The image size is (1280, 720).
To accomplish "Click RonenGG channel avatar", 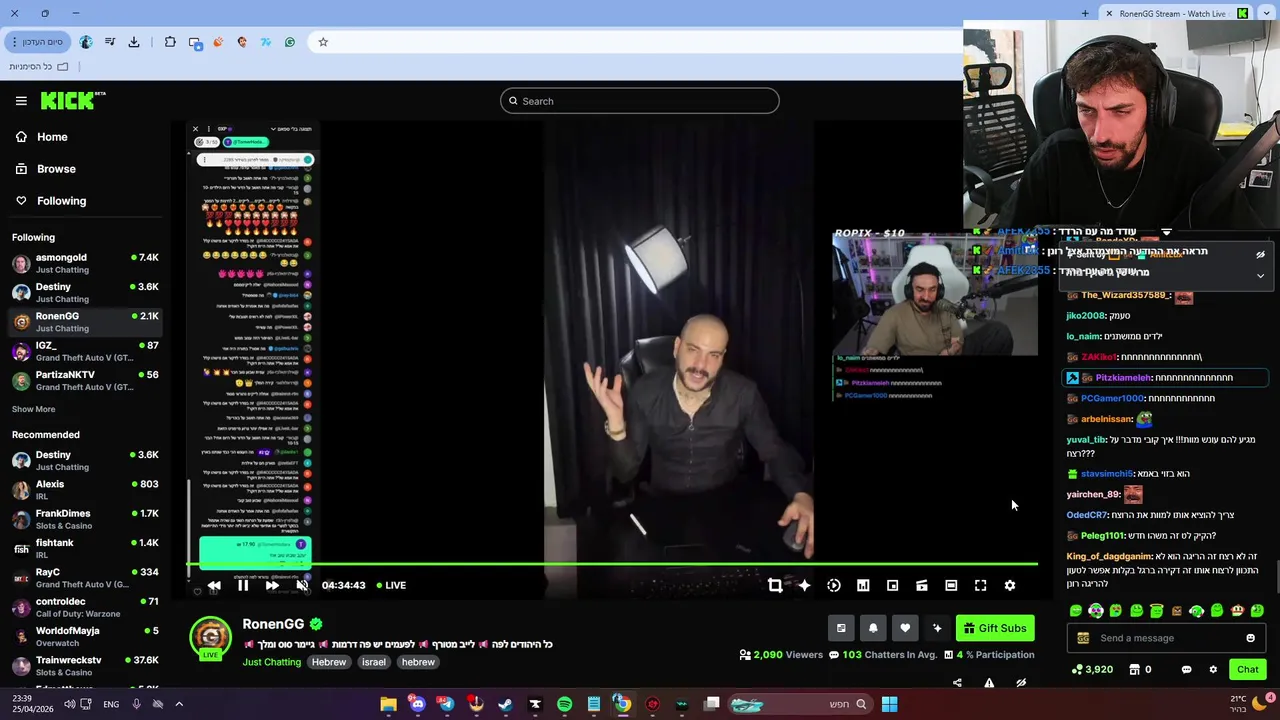I will 210,638.
